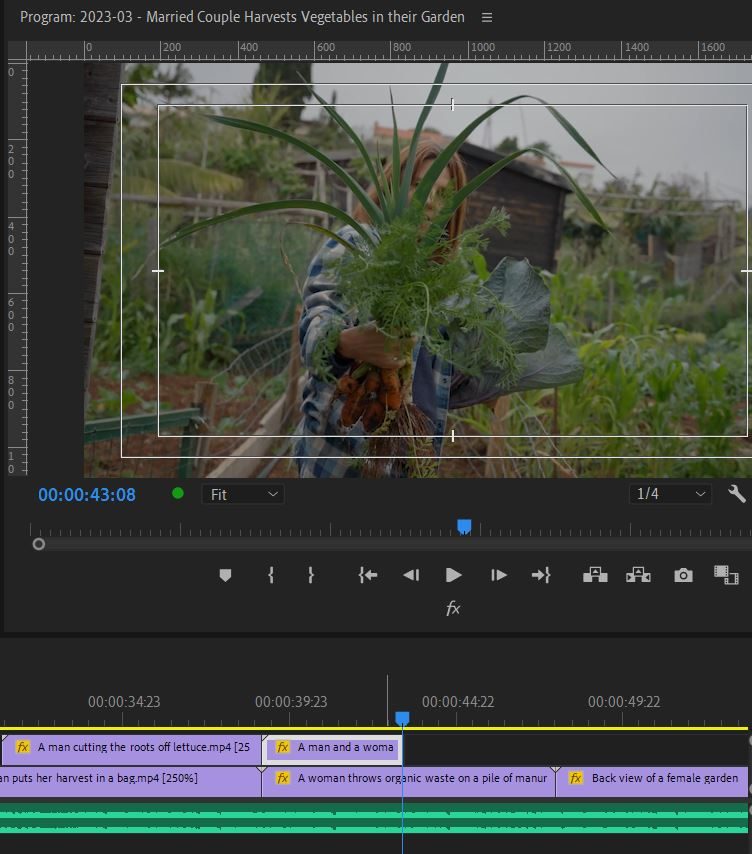Click the Go to In button
The image size is (752, 854).
368,575
